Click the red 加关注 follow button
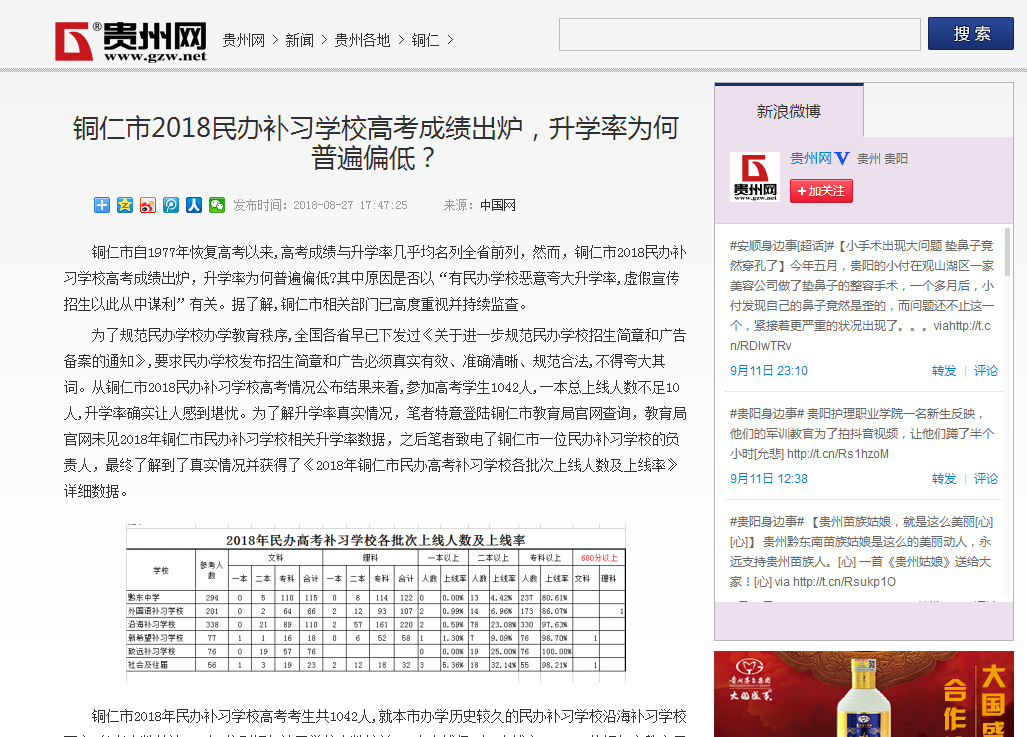This screenshot has height=737, width=1027. pos(821,191)
